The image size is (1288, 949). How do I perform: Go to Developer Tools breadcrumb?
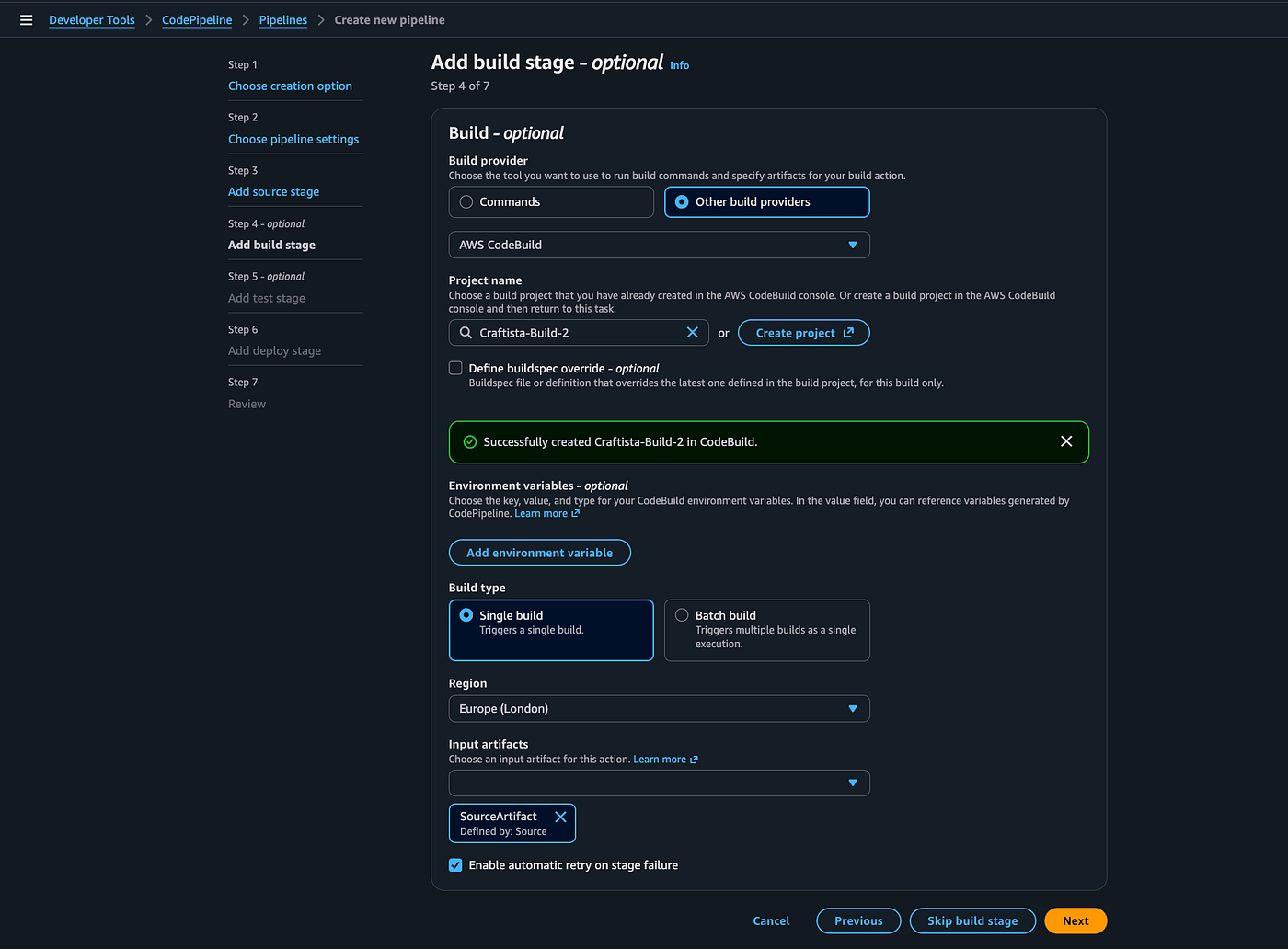(92, 20)
